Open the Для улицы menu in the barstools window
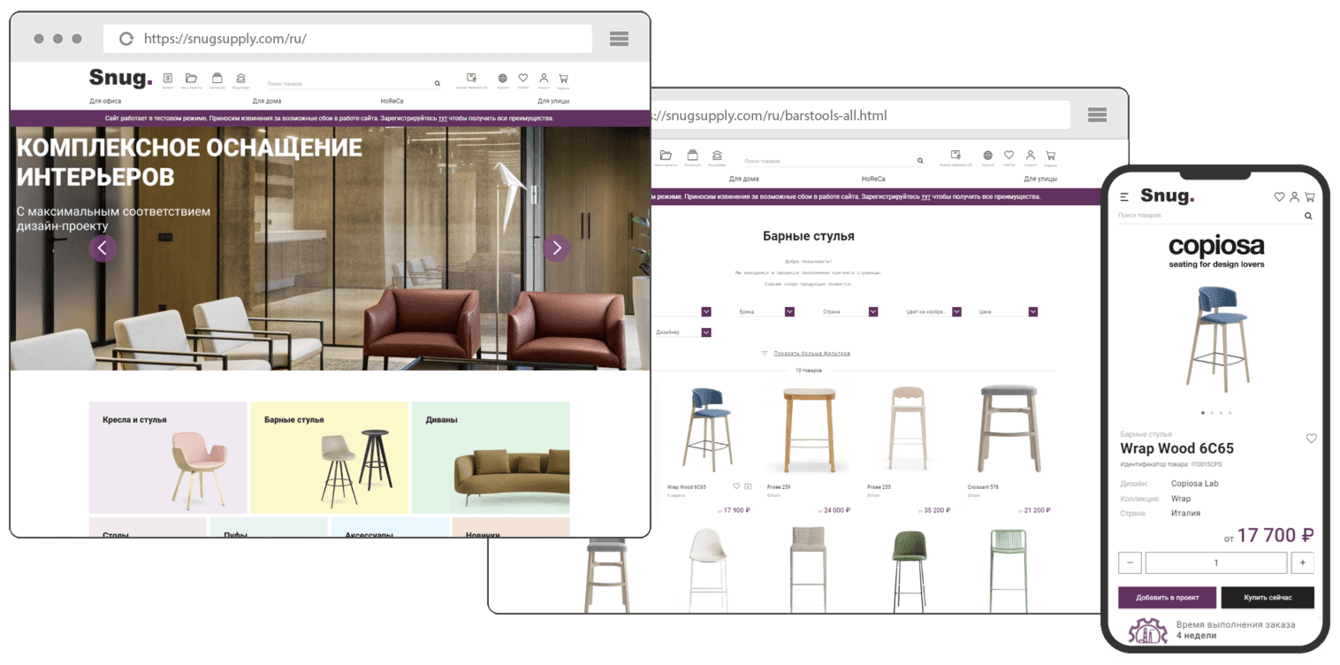 [1040, 179]
